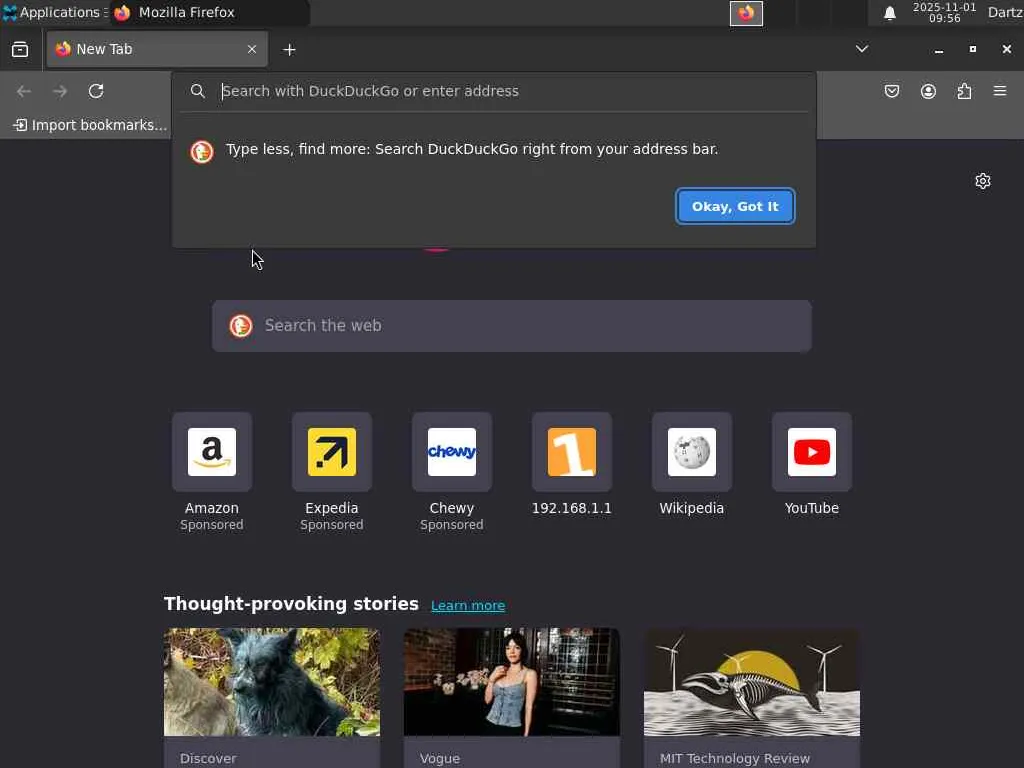
Task: Click the Wikipedia shortcut label text
Action: (692, 508)
